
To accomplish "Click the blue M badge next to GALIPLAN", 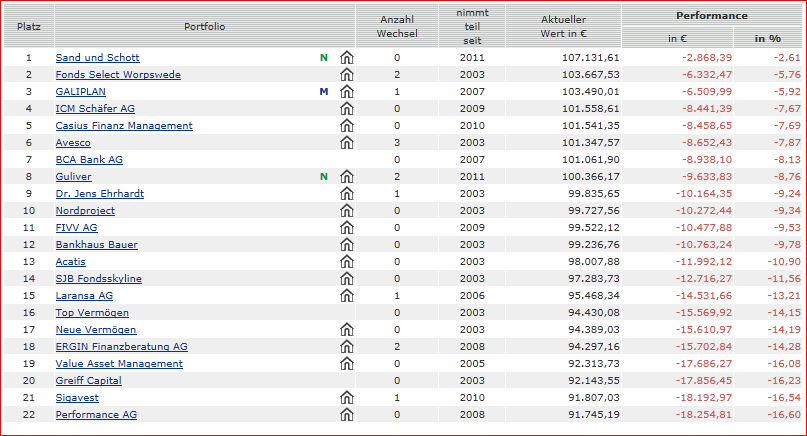I will [x=323, y=92].
